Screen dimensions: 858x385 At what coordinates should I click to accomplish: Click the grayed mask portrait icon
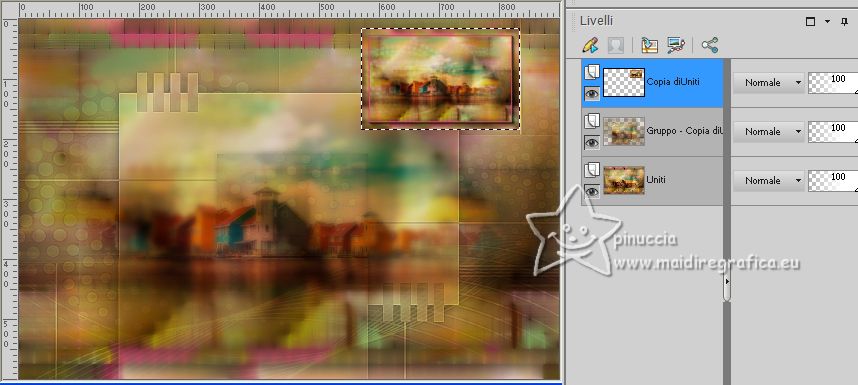616,45
